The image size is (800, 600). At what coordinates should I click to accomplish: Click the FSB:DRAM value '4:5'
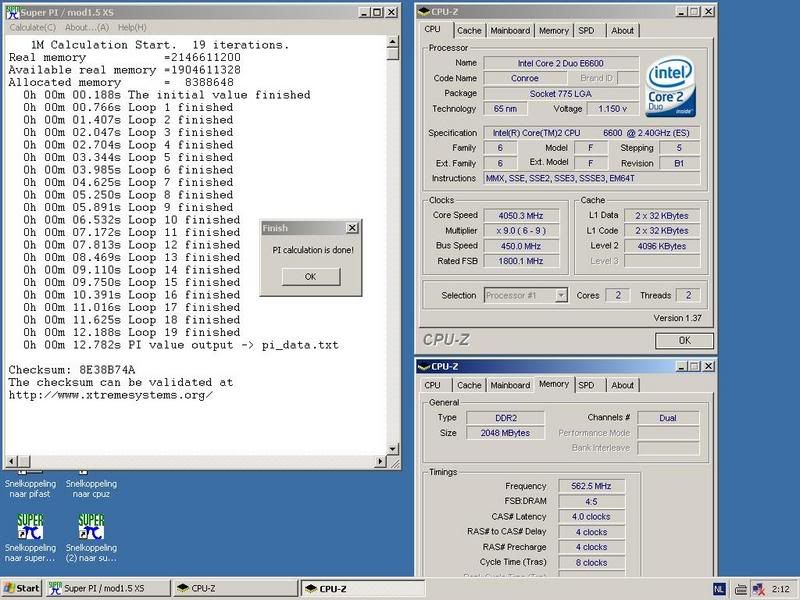click(591, 502)
